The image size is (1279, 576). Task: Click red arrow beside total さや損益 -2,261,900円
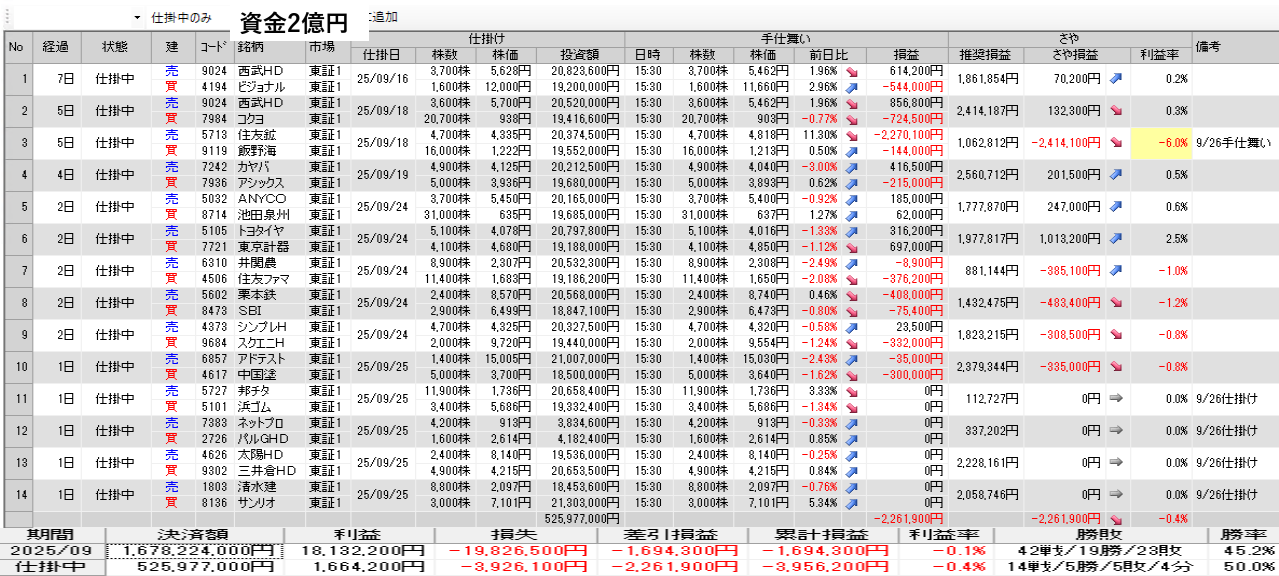[x=1115, y=519]
